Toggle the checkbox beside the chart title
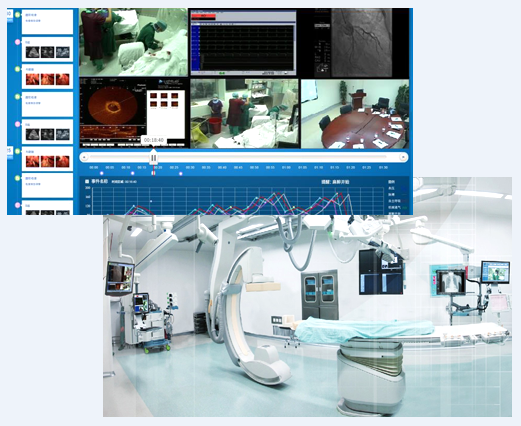 87,182
